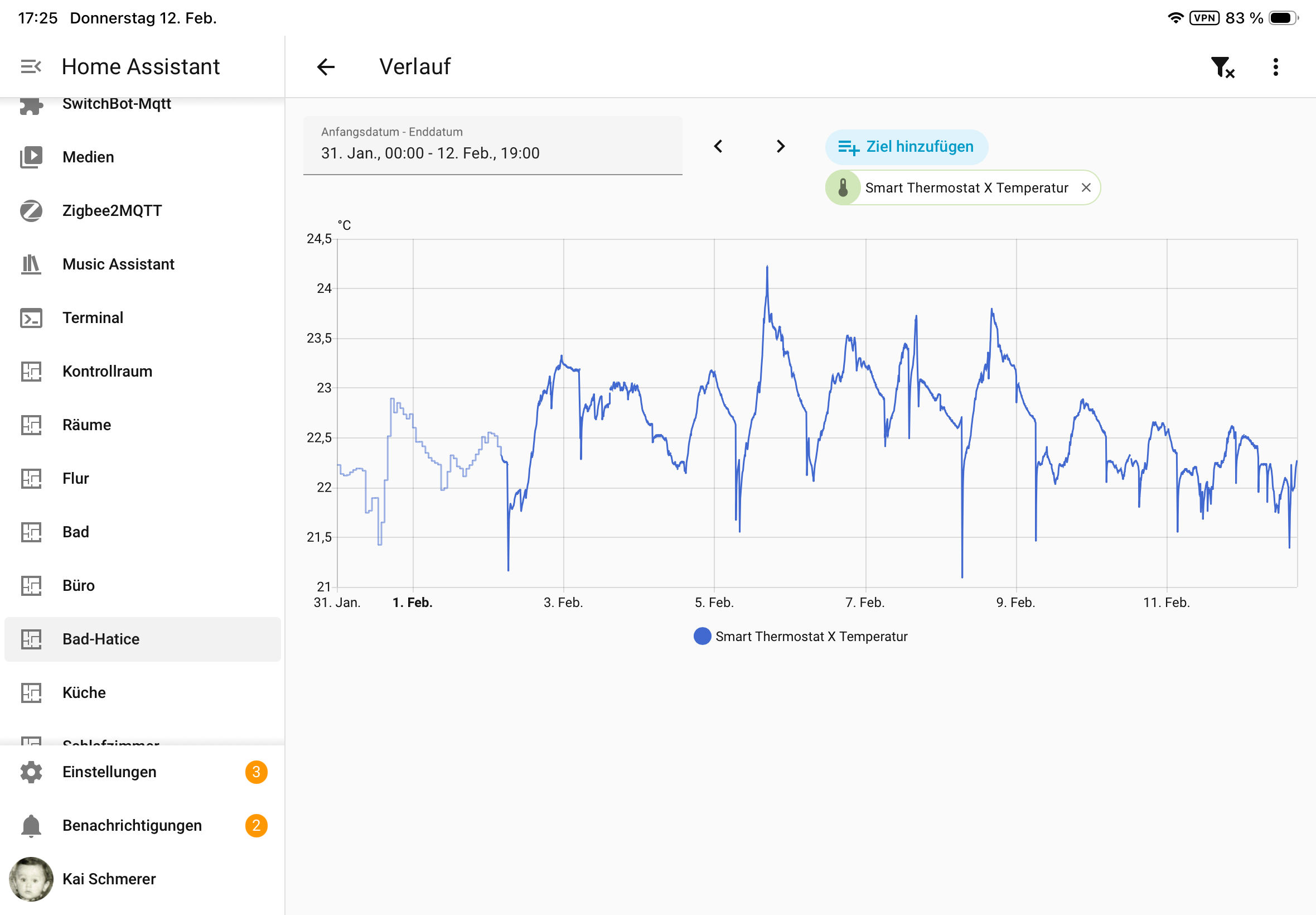Click the remove filters funnel icon

point(1222,67)
